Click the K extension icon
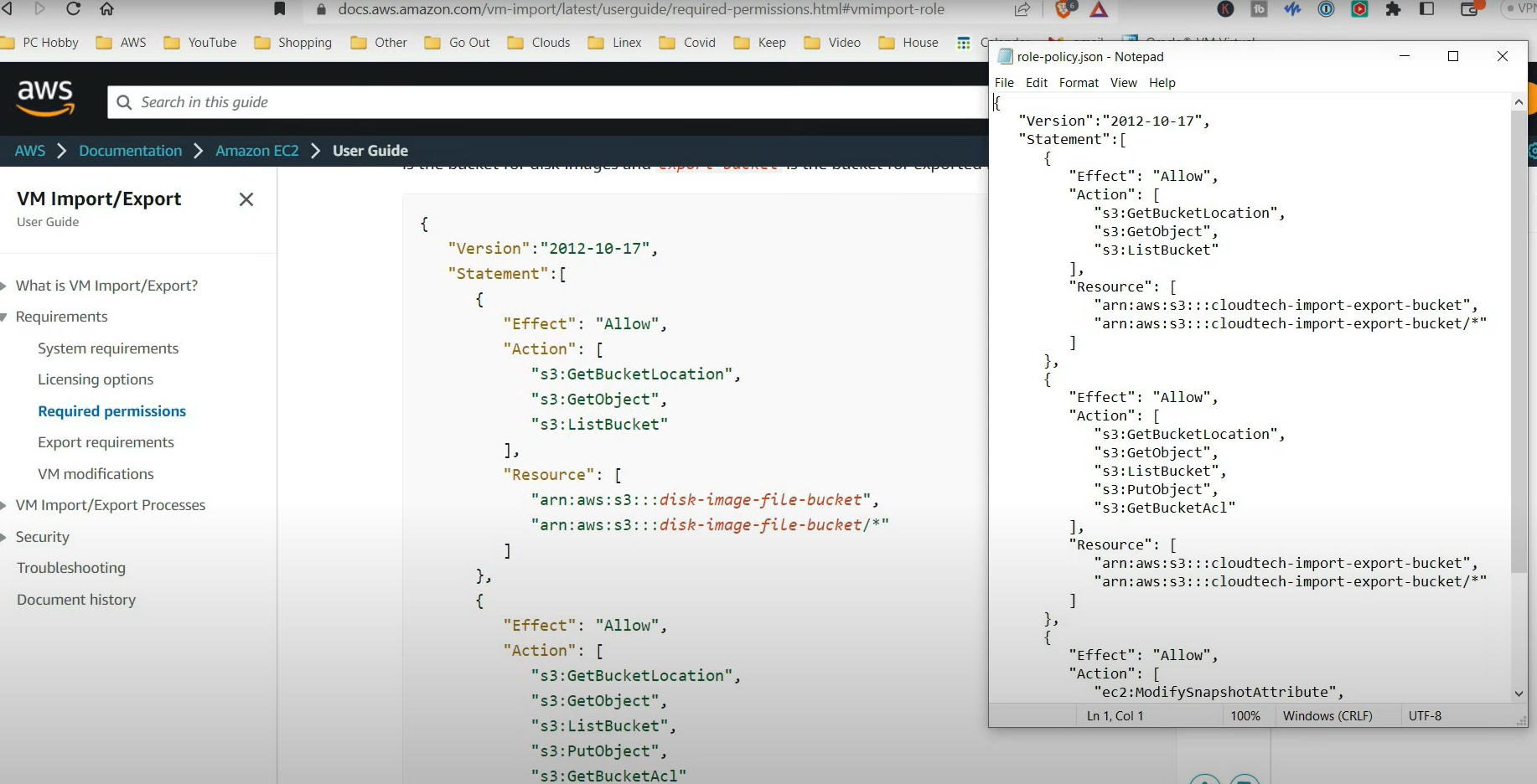Screen dimensions: 1537x784 (x=1225, y=9)
